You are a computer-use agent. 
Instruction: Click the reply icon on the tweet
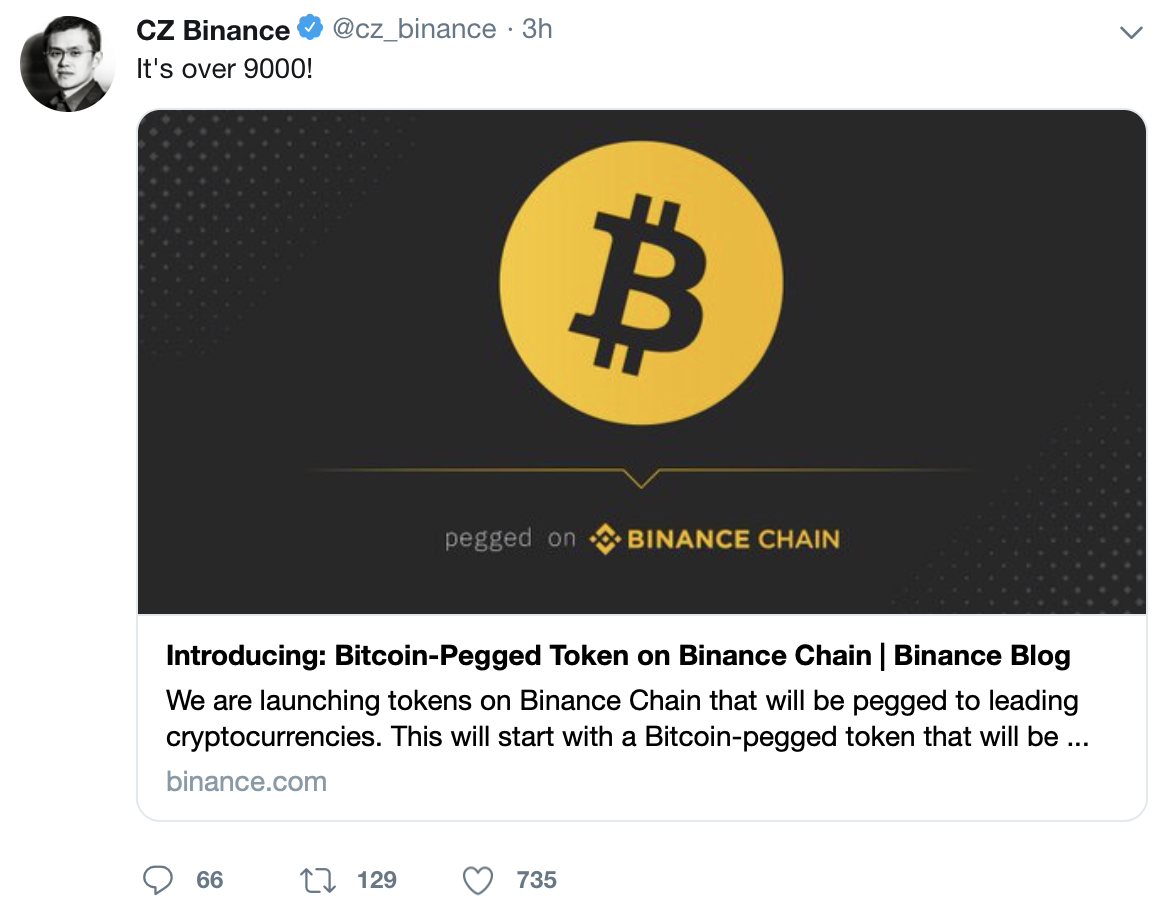click(160, 880)
